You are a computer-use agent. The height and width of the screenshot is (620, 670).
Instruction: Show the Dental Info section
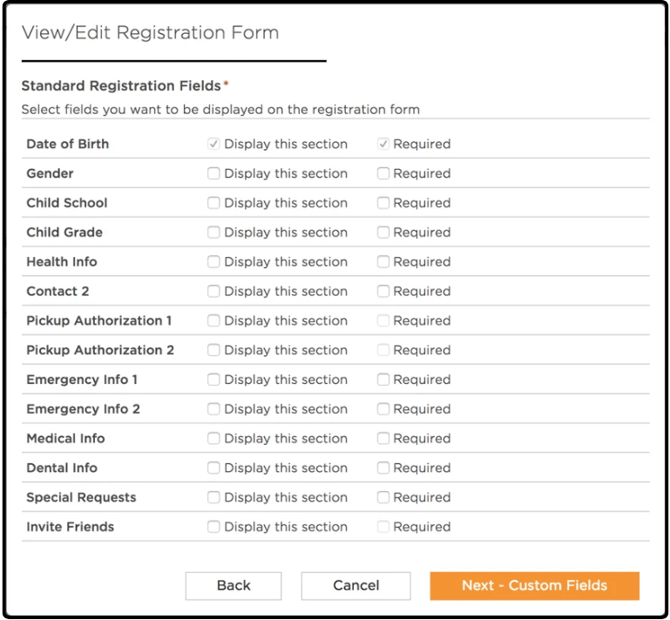pos(214,468)
